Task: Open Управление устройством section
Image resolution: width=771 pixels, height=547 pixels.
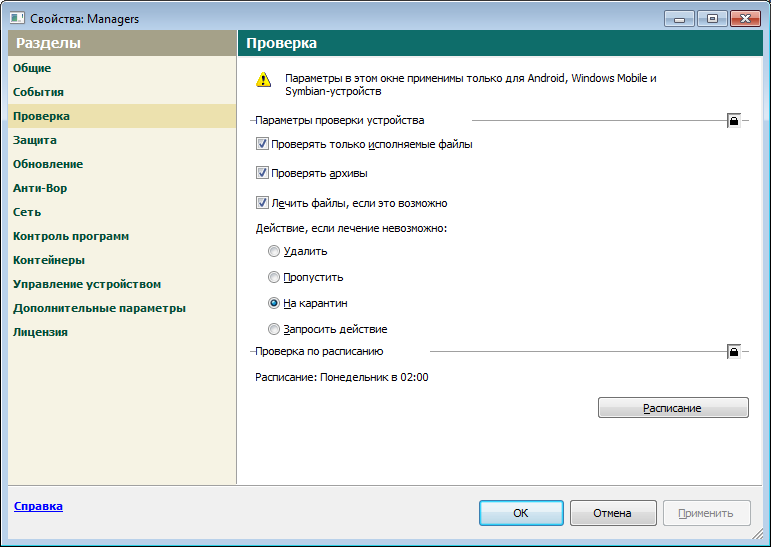Action: [122, 284]
